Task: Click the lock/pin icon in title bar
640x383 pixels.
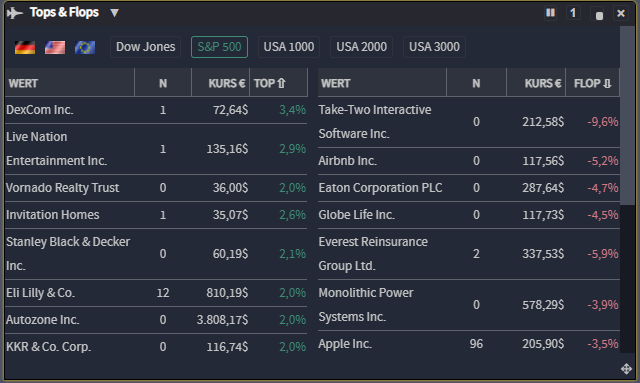Action: pos(599,15)
